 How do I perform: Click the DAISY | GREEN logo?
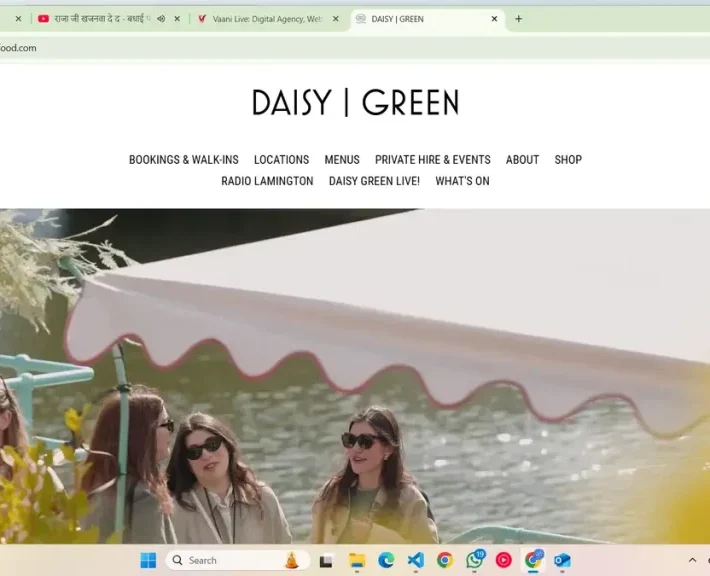(x=355, y=102)
